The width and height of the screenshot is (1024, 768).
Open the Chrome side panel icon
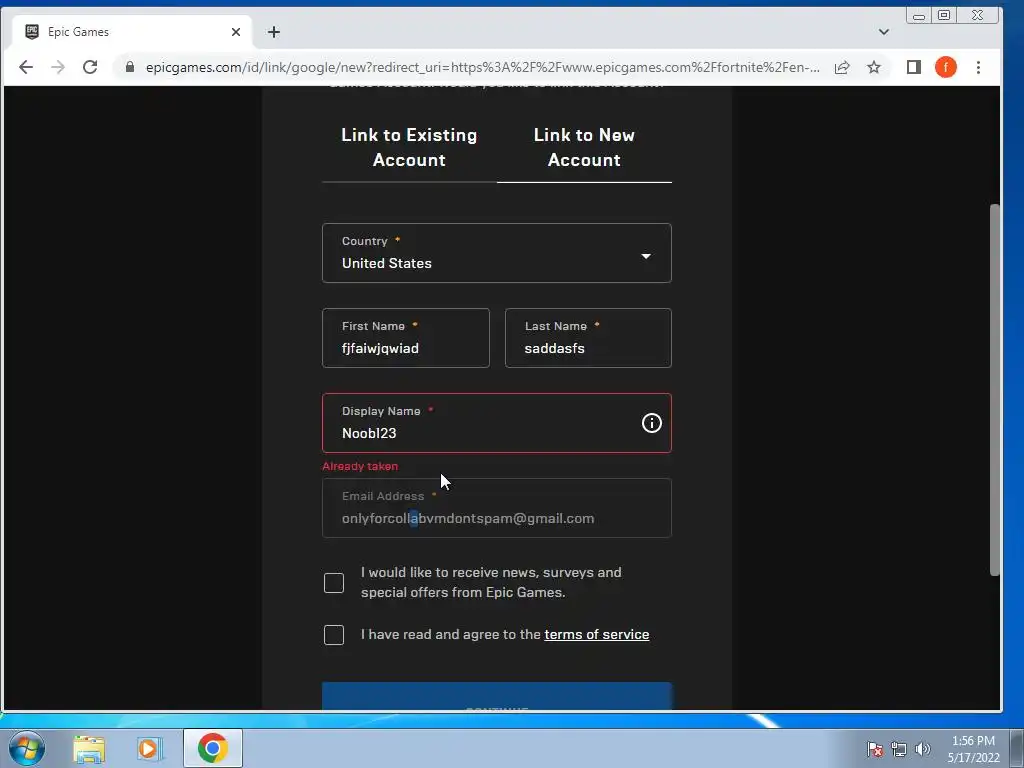(914, 67)
